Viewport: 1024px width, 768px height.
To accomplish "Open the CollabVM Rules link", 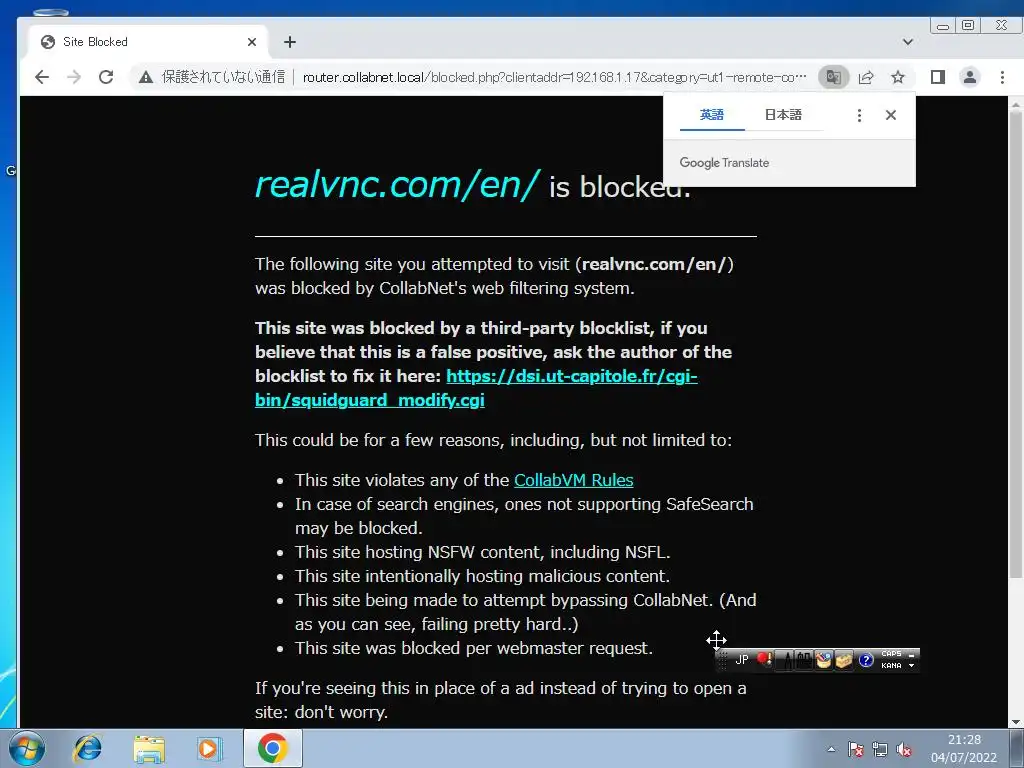I will click(x=573, y=480).
